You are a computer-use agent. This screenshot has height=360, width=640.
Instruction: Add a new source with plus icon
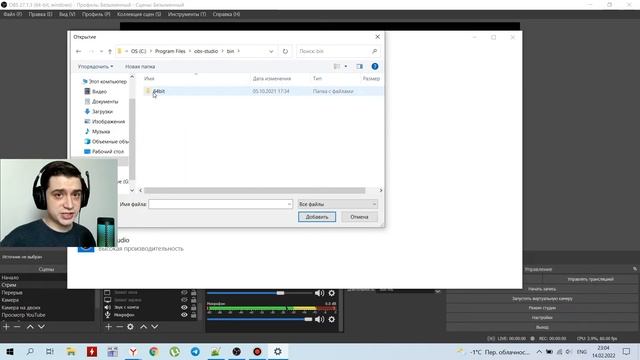[108, 327]
